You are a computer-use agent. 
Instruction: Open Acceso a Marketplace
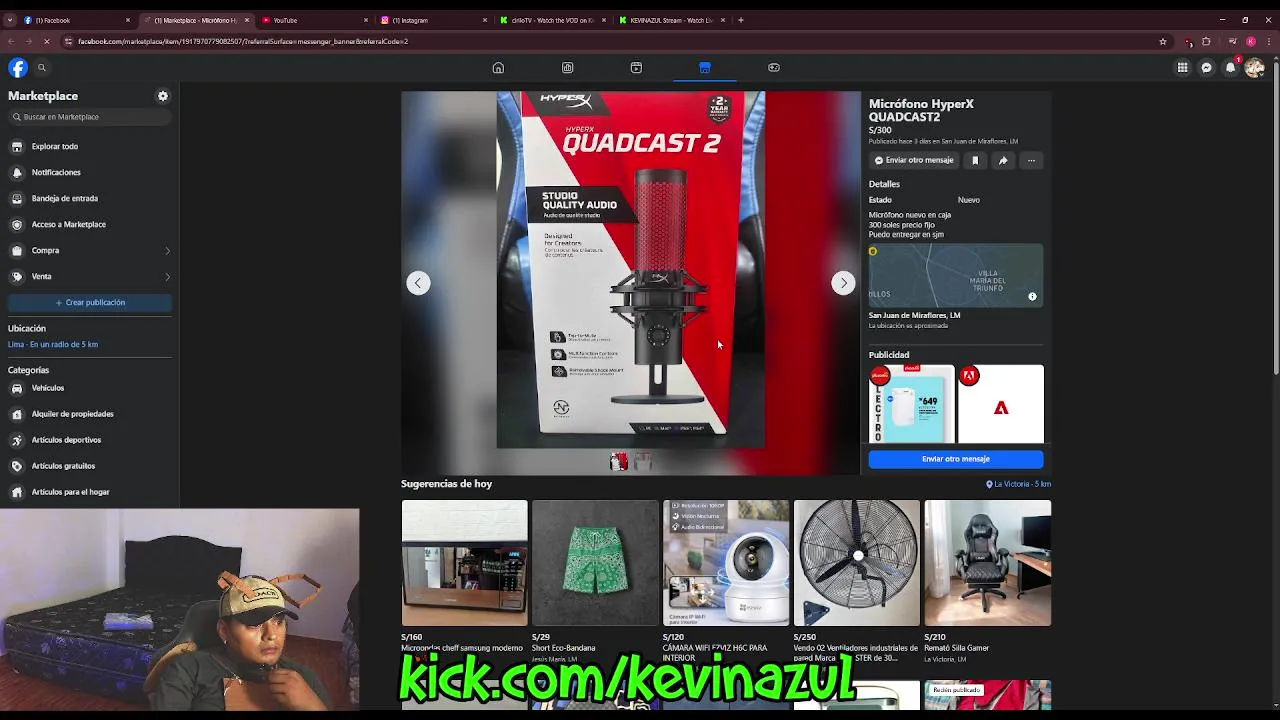tap(90, 224)
